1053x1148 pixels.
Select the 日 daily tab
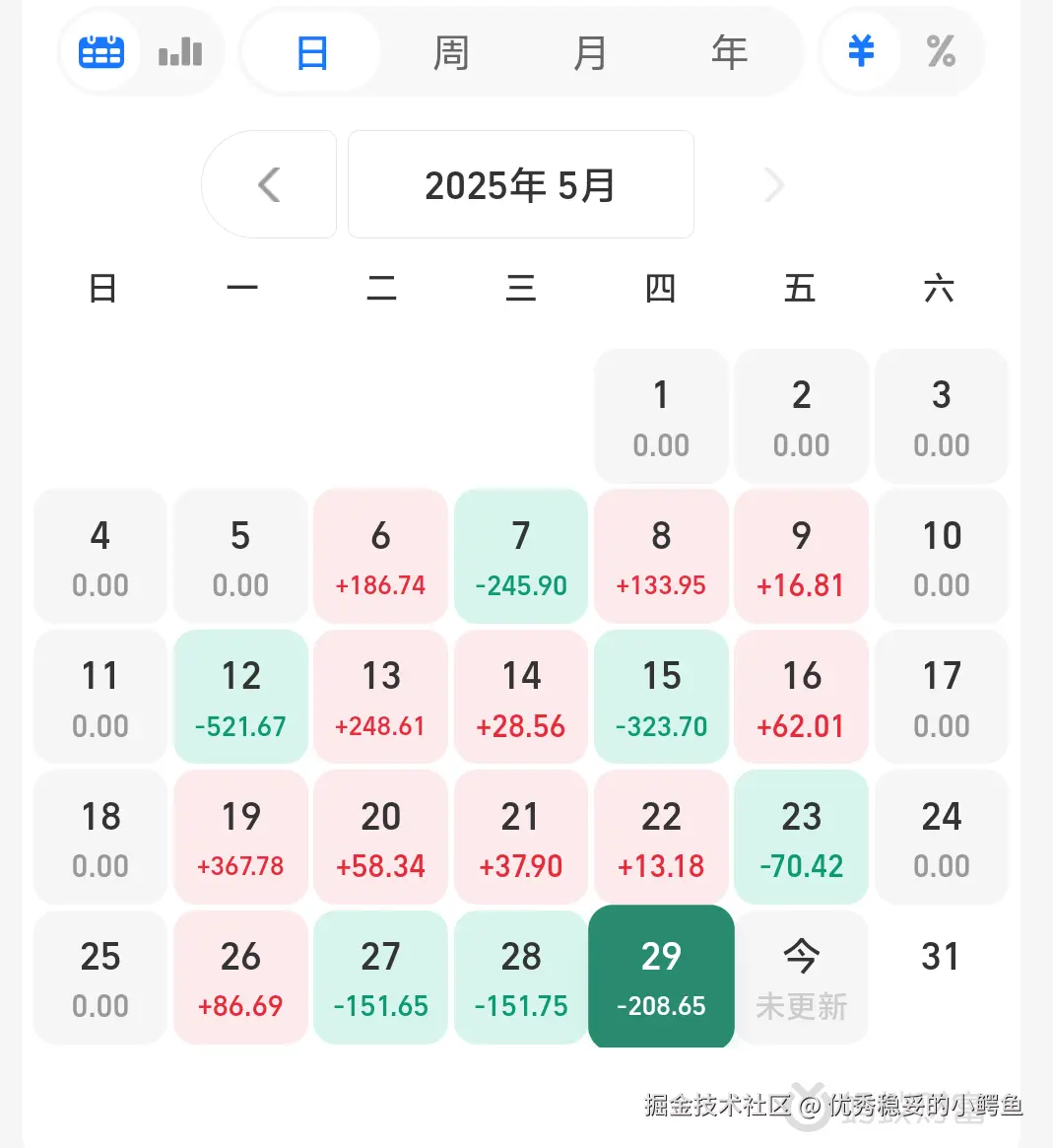tap(311, 52)
